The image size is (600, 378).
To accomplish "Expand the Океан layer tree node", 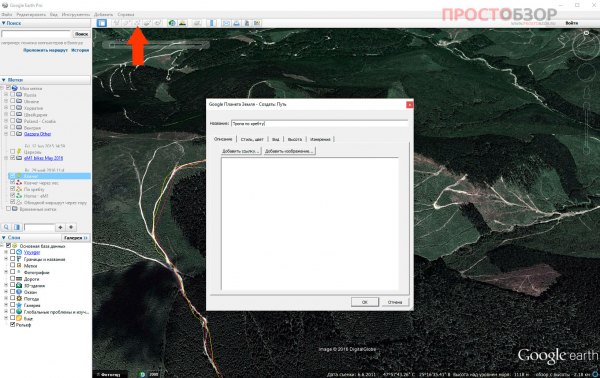I will point(6,292).
